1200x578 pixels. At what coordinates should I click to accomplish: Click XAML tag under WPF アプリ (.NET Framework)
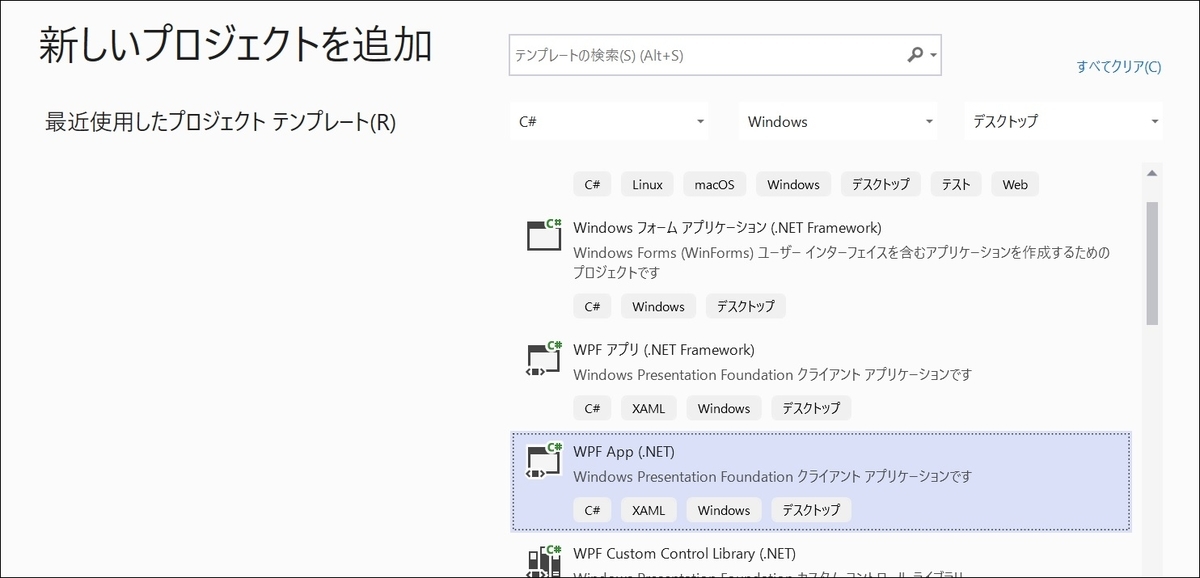649,408
